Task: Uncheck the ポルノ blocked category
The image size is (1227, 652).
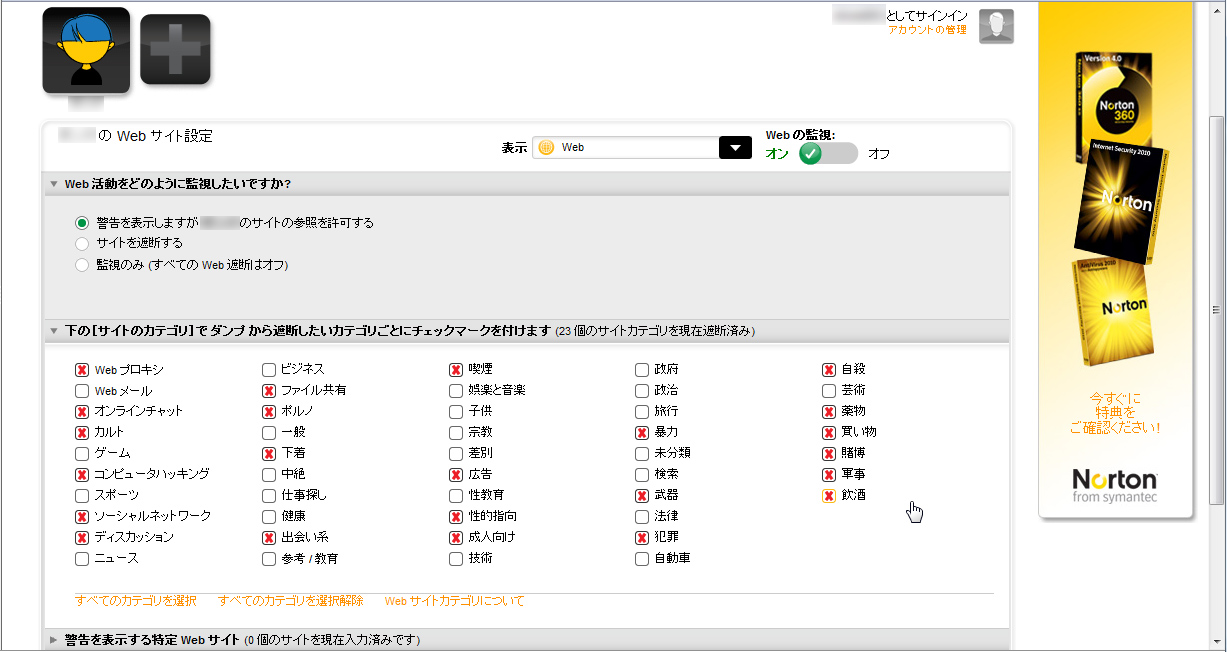Action: (268, 411)
